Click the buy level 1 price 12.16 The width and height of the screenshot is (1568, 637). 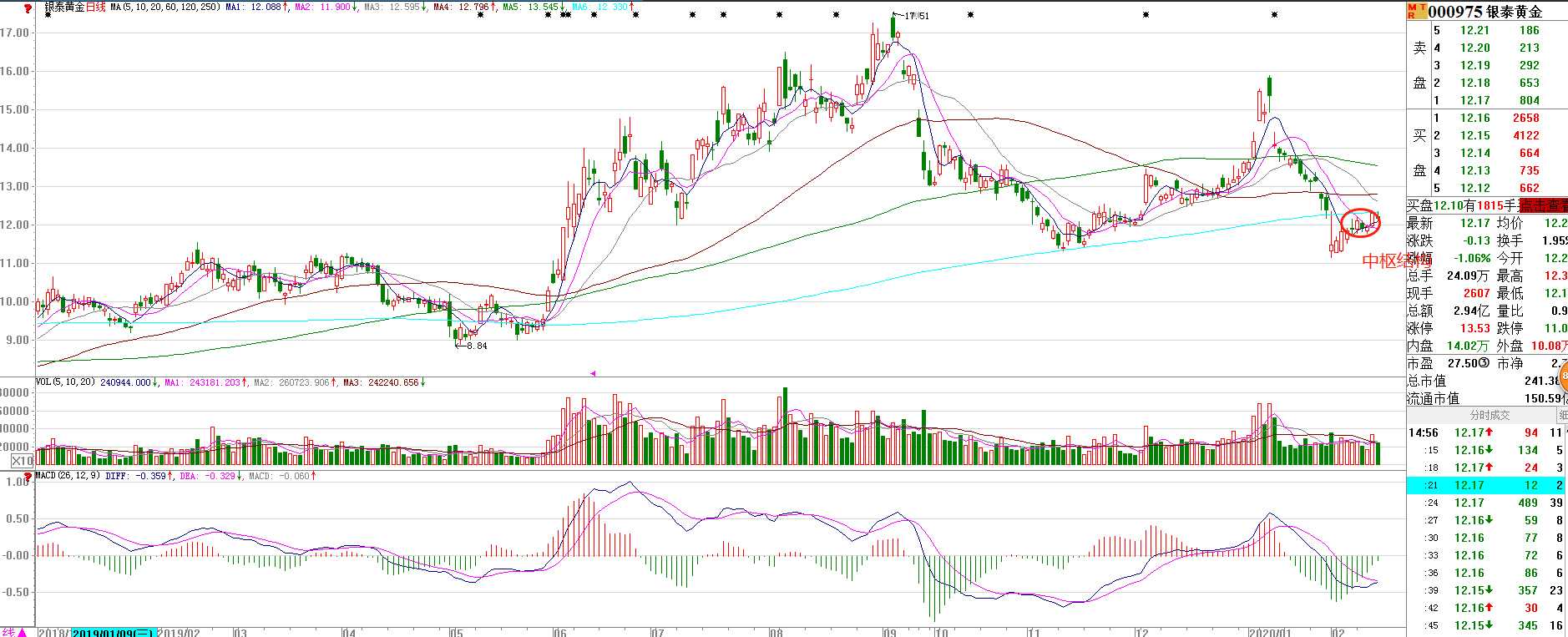pyautogui.click(x=1474, y=118)
